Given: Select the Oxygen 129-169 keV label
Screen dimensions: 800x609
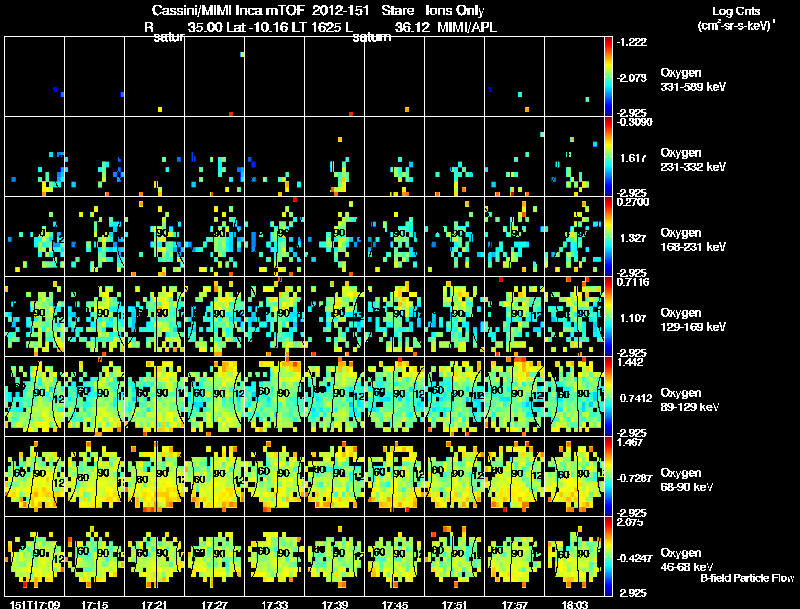Looking at the screenshot, I should point(693,320).
